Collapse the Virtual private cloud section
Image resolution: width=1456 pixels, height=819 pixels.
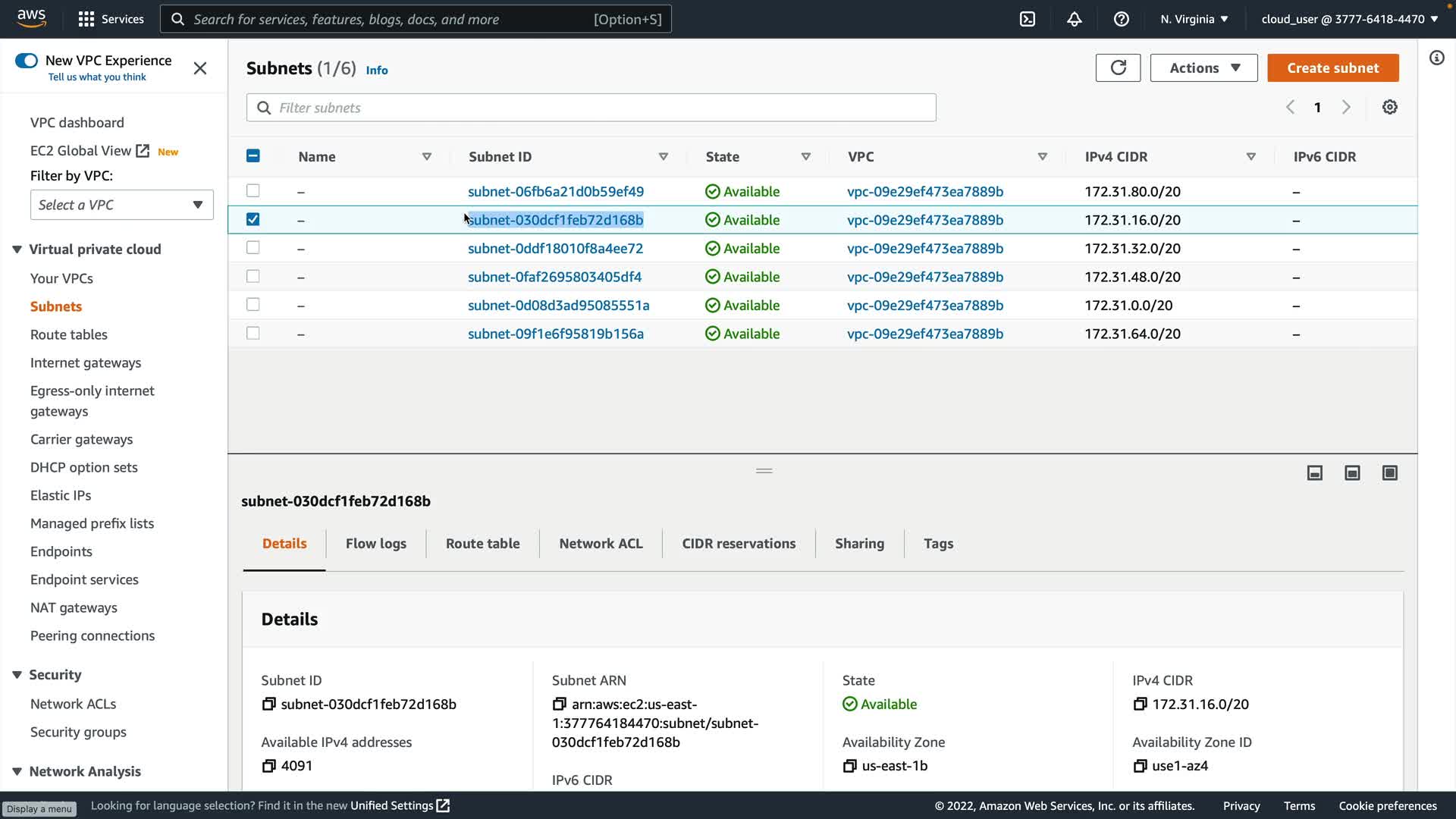[x=17, y=249]
